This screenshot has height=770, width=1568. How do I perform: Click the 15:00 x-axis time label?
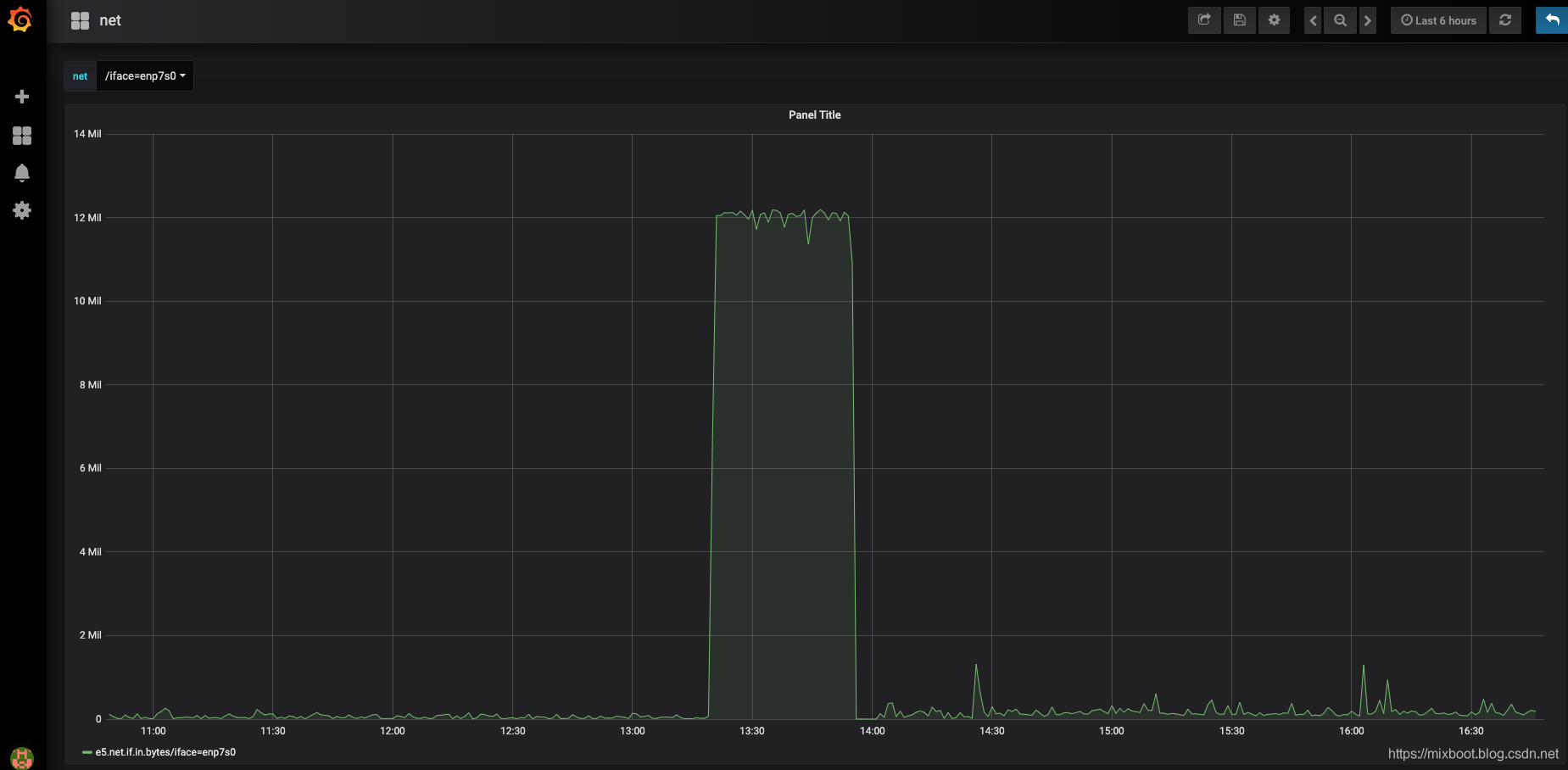(1112, 731)
